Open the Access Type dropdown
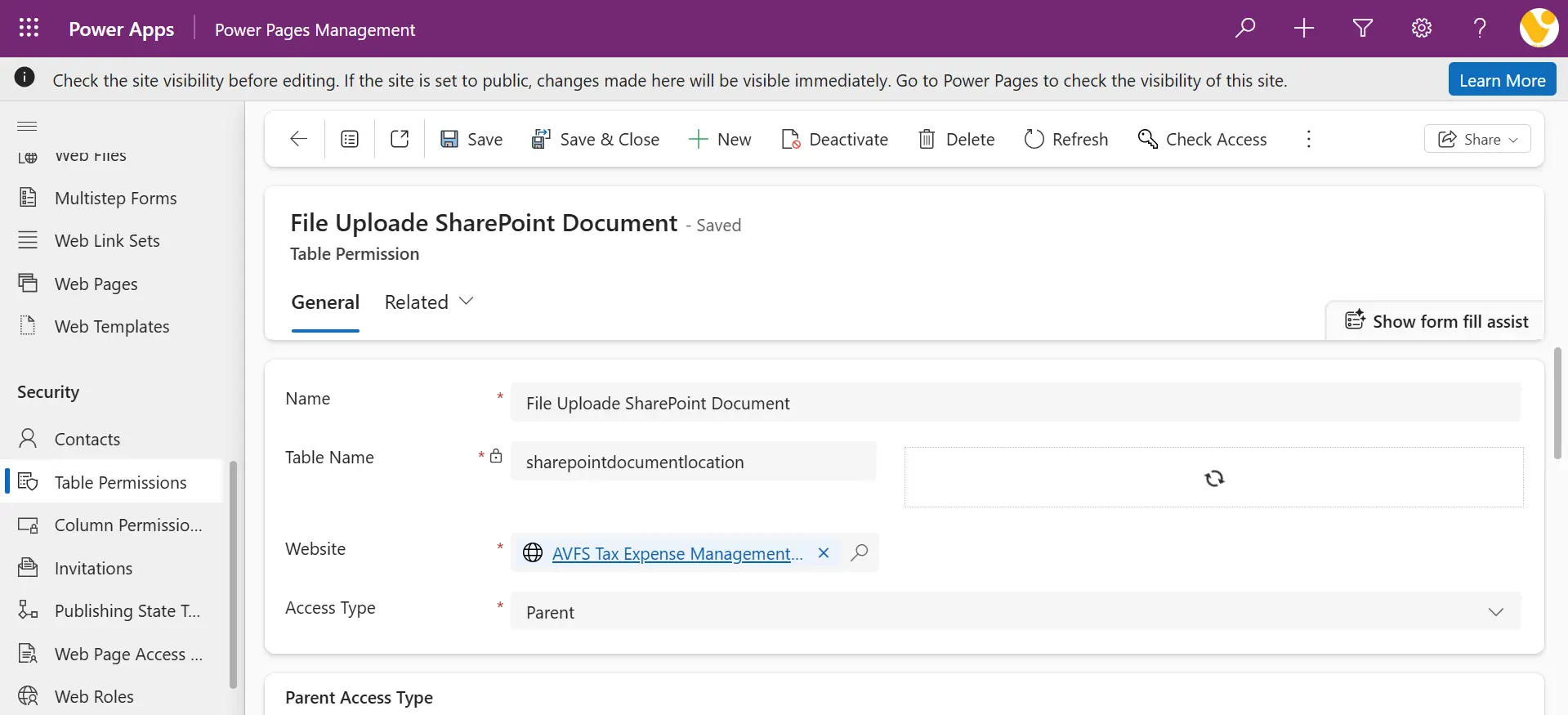 click(x=1016, y=611)
